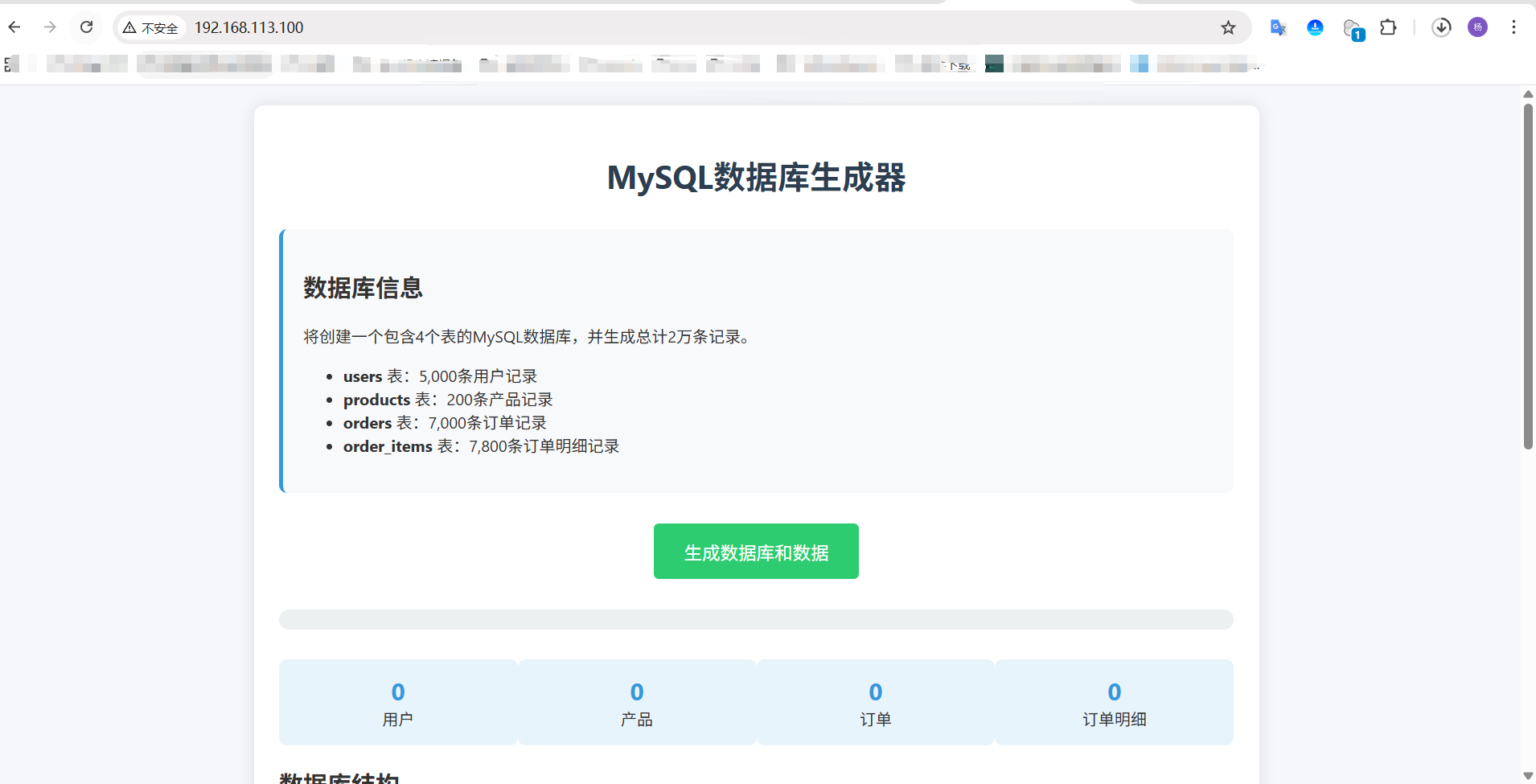Bookmark this page with the star

click(1228, 27)
